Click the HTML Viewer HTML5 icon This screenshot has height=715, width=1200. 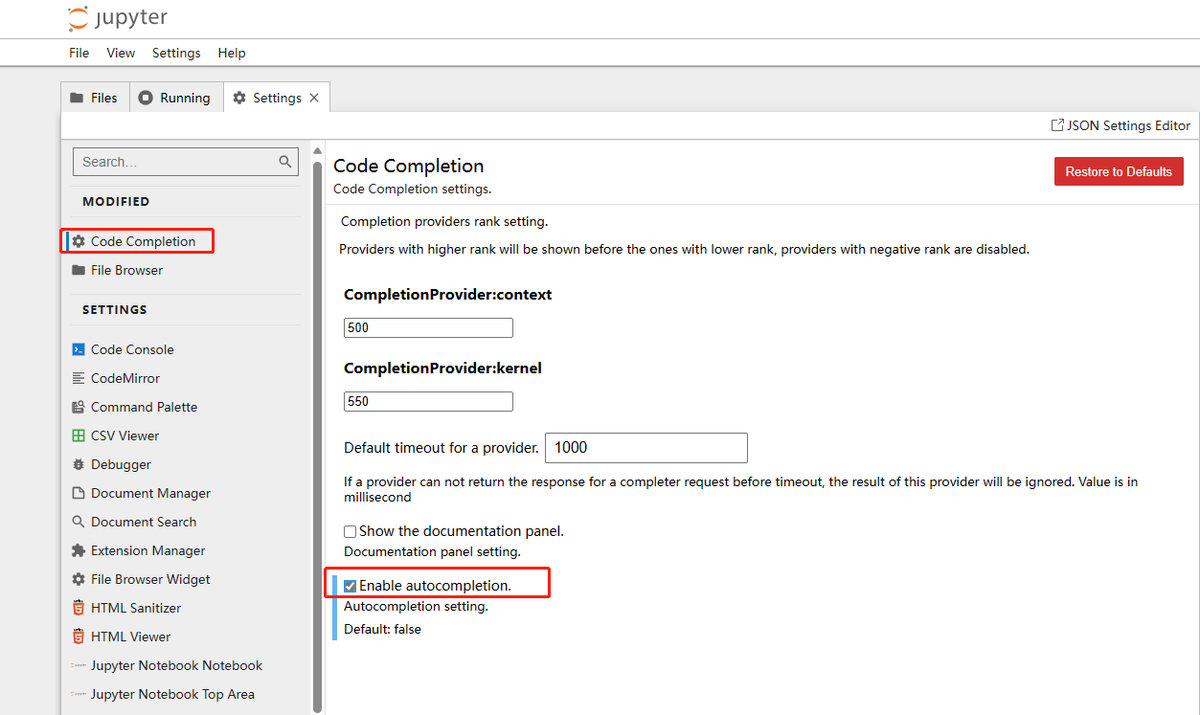(x=78, y=637)
